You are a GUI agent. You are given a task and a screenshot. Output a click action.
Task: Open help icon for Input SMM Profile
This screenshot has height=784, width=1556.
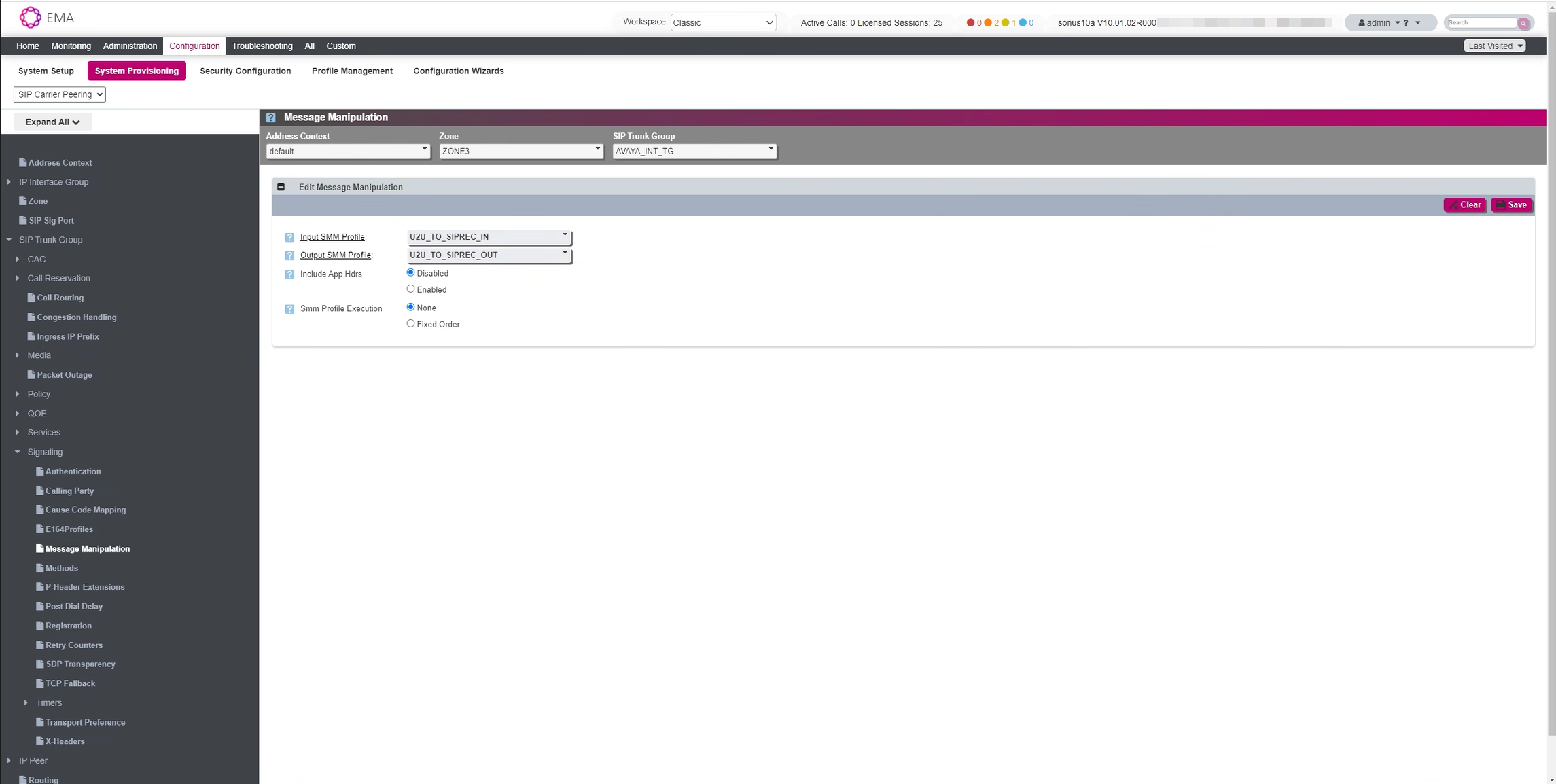289,238
